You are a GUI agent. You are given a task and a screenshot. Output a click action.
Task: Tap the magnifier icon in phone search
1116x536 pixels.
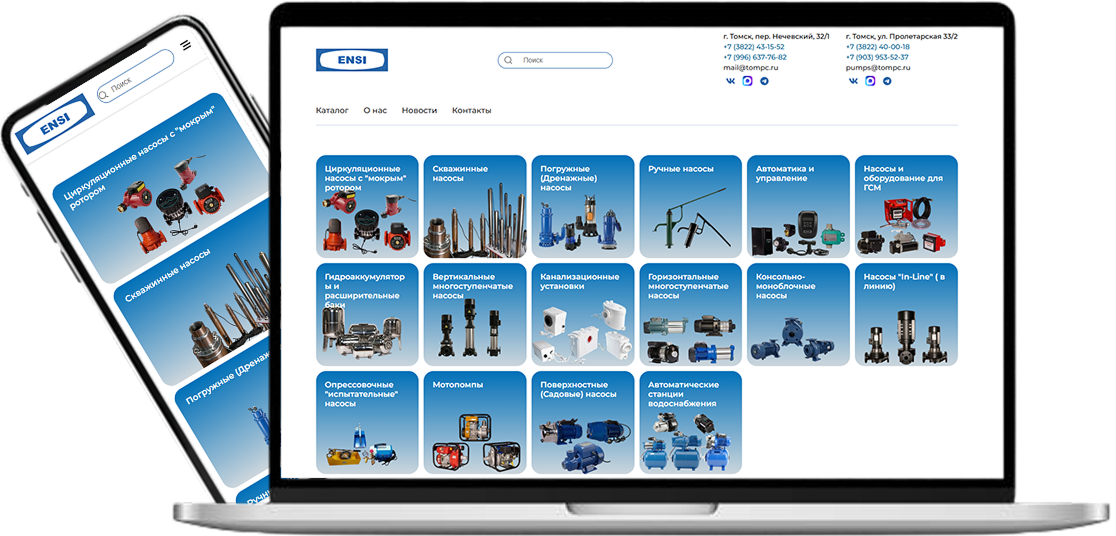click(x=104, y=93)
